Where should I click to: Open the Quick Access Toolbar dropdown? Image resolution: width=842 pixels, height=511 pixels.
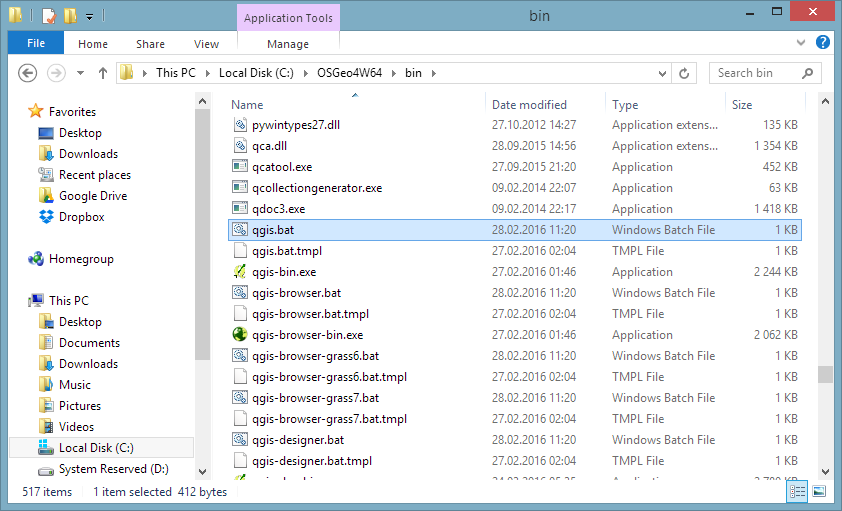coord(89,16)
